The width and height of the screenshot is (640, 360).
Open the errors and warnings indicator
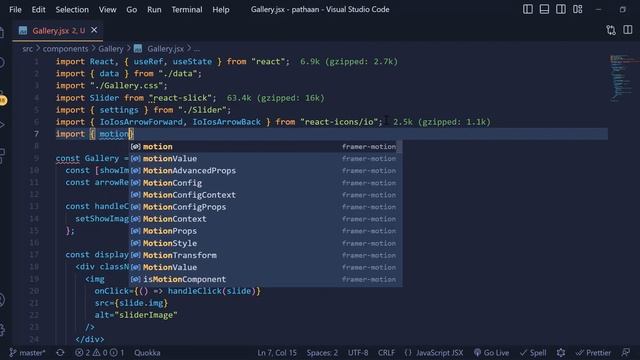coord(100,353)
